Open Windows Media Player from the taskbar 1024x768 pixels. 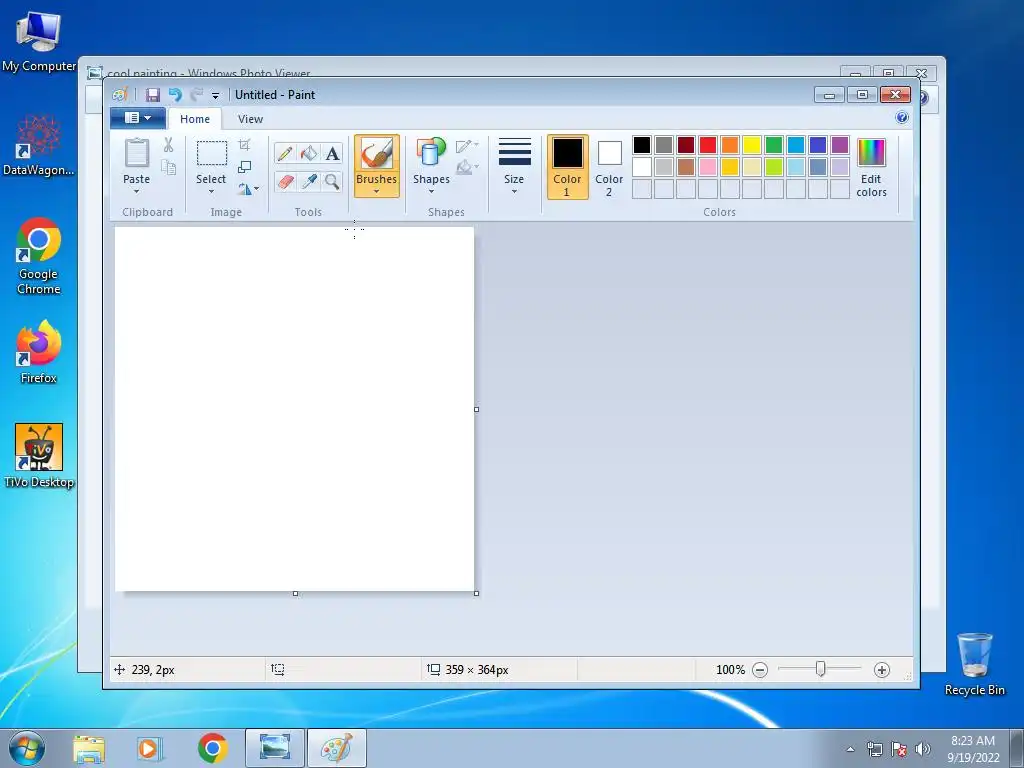tap(150, 748)
